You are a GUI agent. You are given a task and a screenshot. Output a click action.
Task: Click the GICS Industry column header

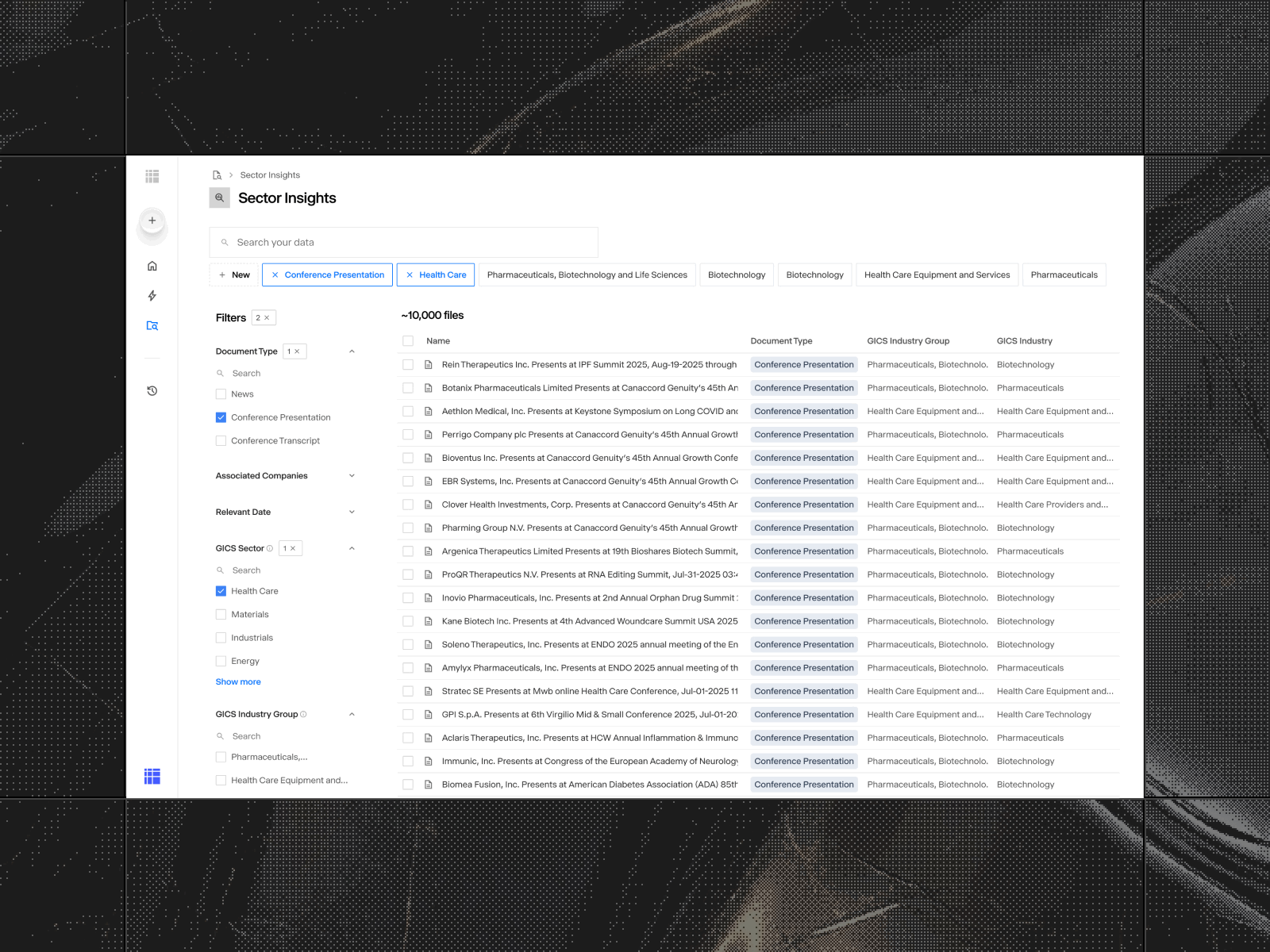coord(1024,341)
